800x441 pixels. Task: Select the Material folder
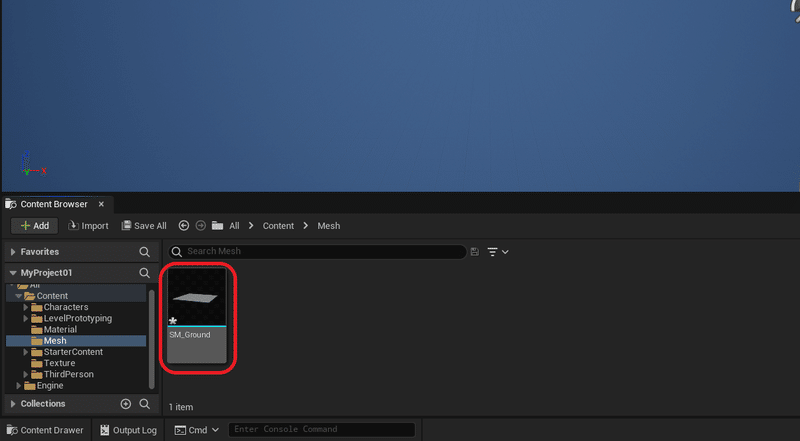60,330
